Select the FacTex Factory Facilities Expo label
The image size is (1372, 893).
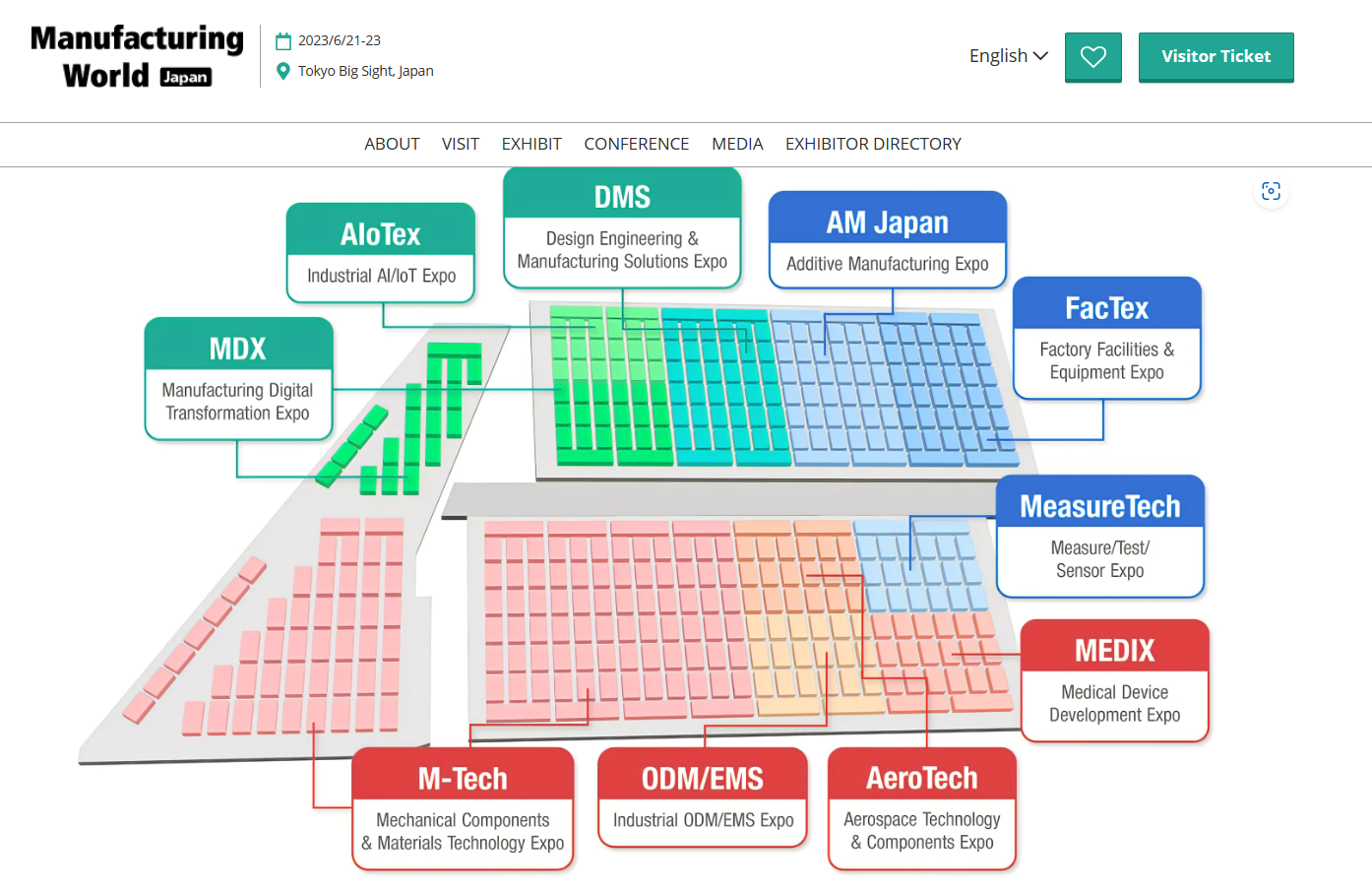point(1106,338)
